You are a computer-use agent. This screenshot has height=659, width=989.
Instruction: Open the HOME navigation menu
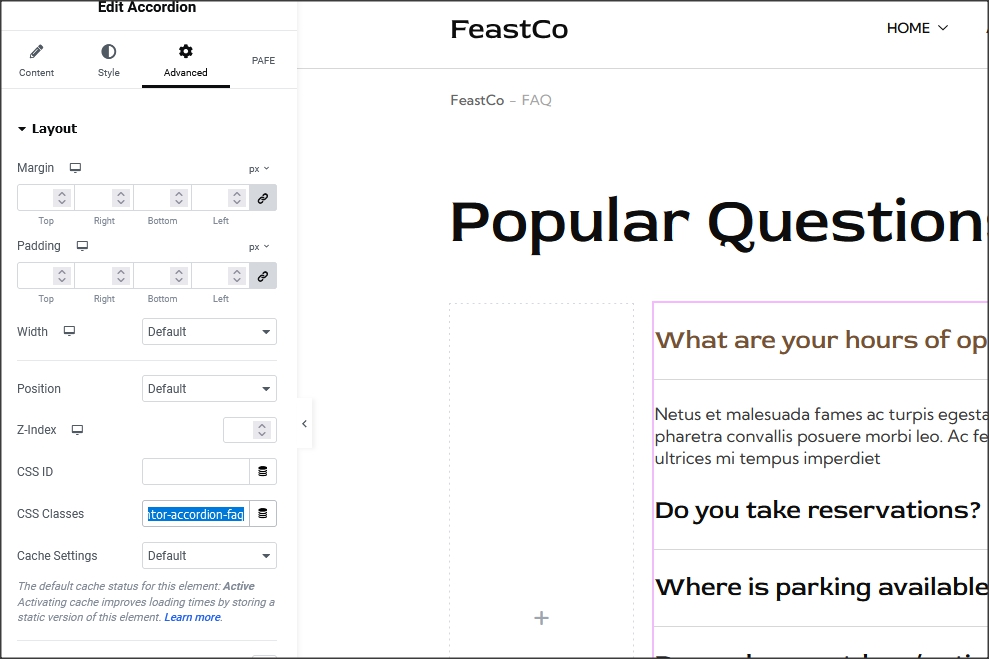pyautogui.click(x=917, y=28)
